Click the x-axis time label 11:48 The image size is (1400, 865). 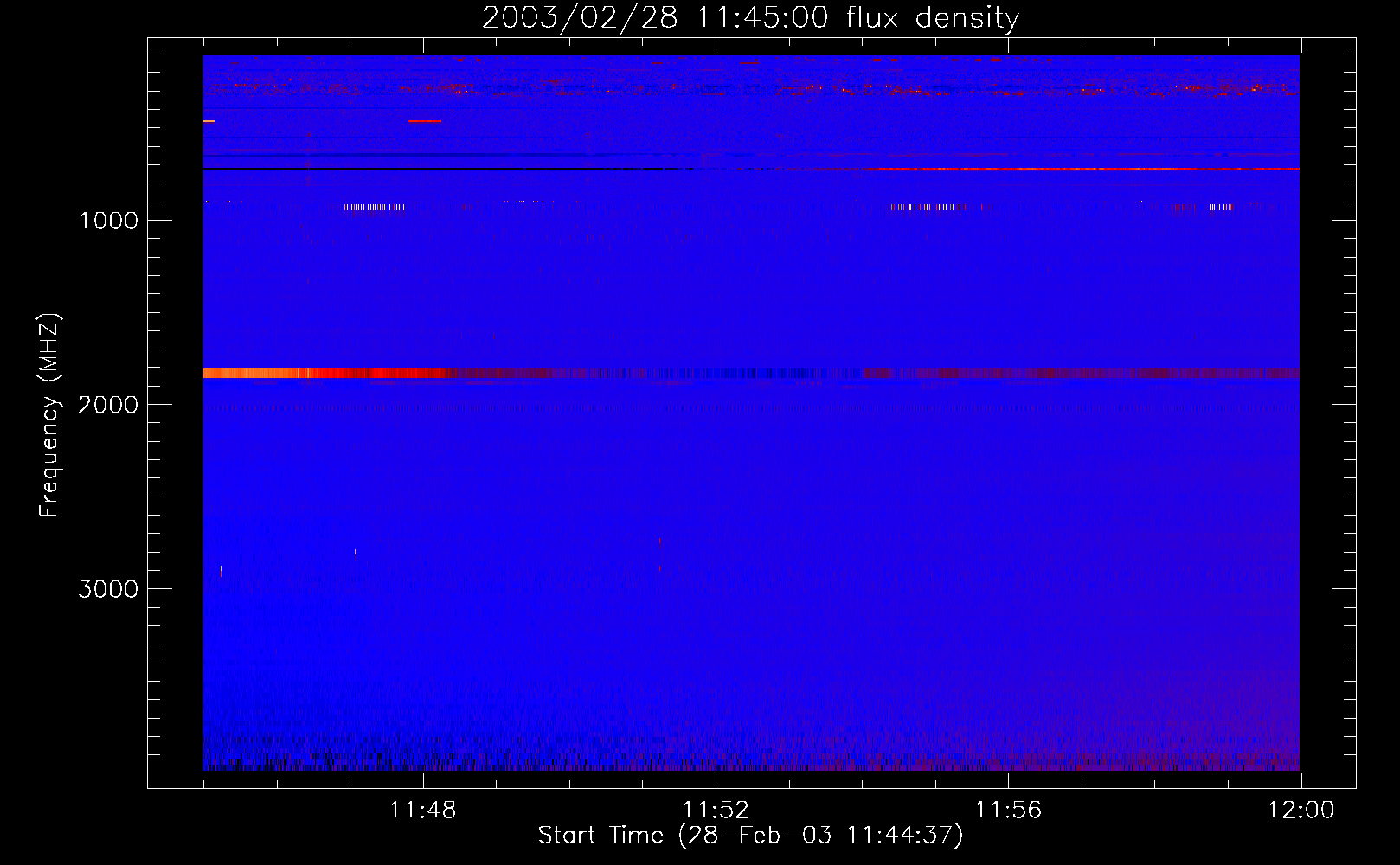(423, 811)
